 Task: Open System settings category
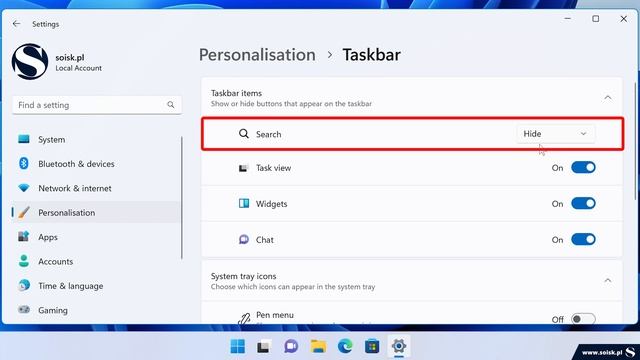click(x=96, y=140)
